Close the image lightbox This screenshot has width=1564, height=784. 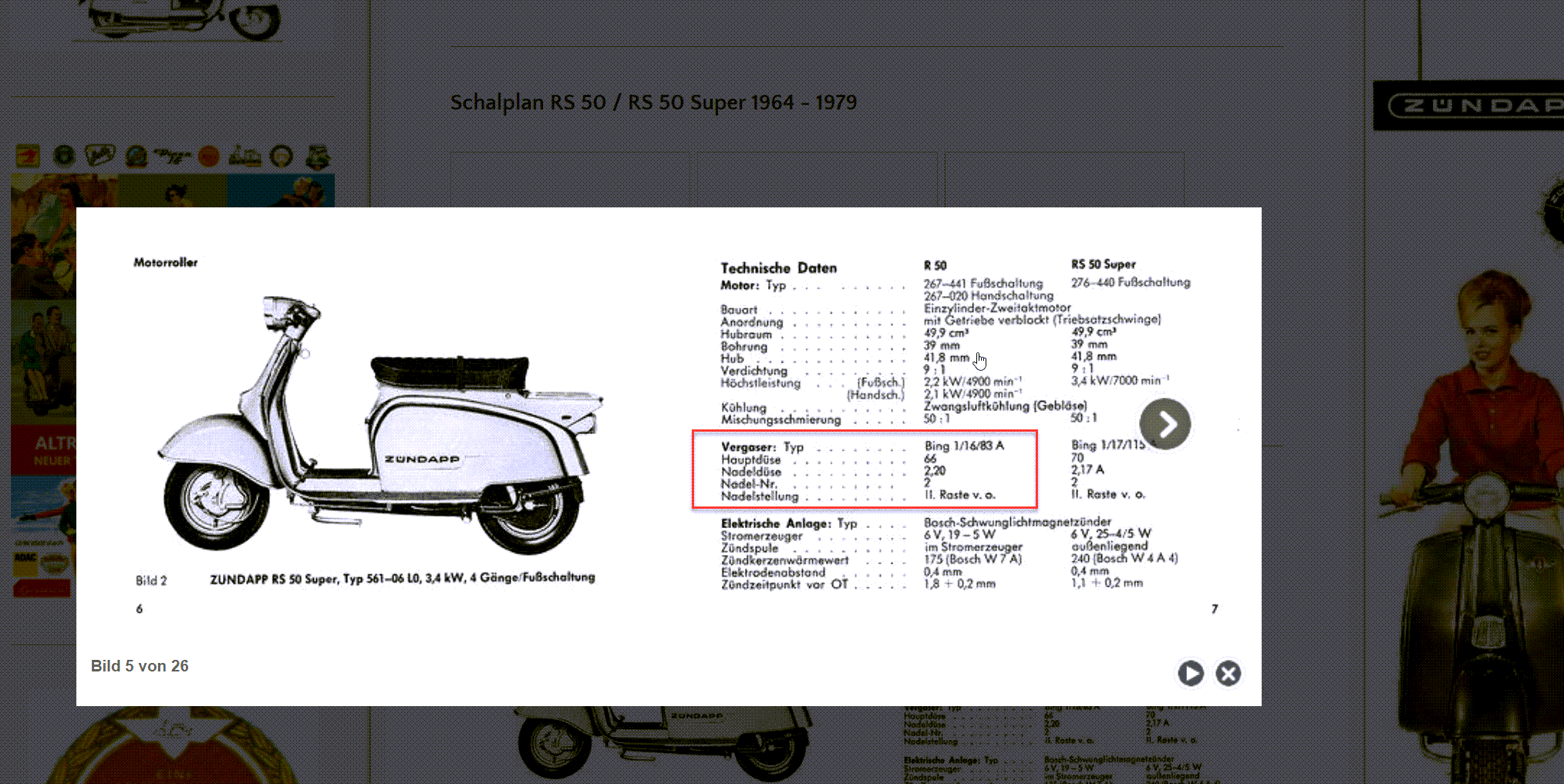pos(1228,673)
